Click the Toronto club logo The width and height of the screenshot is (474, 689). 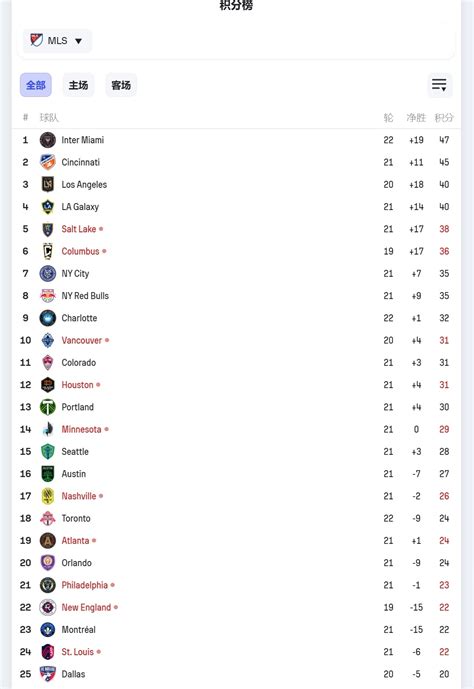47,519
